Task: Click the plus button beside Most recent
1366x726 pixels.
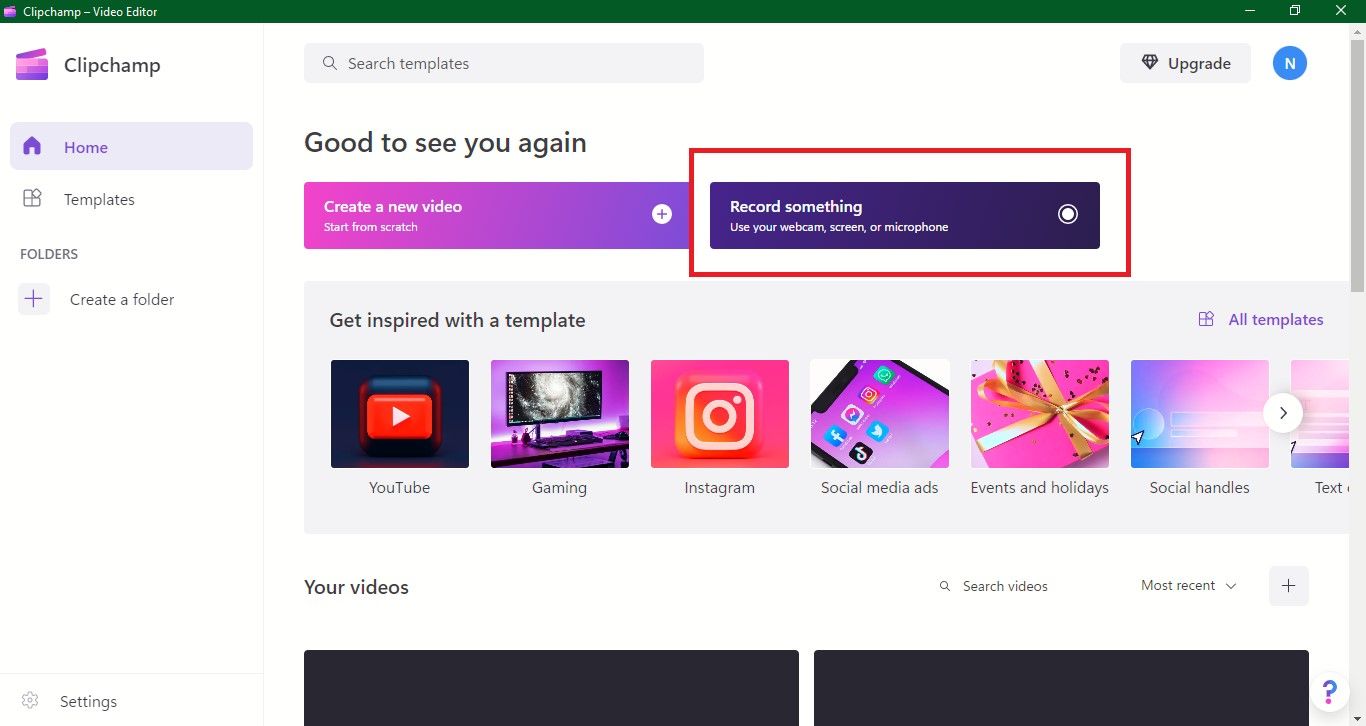Action: [1288, 586]
